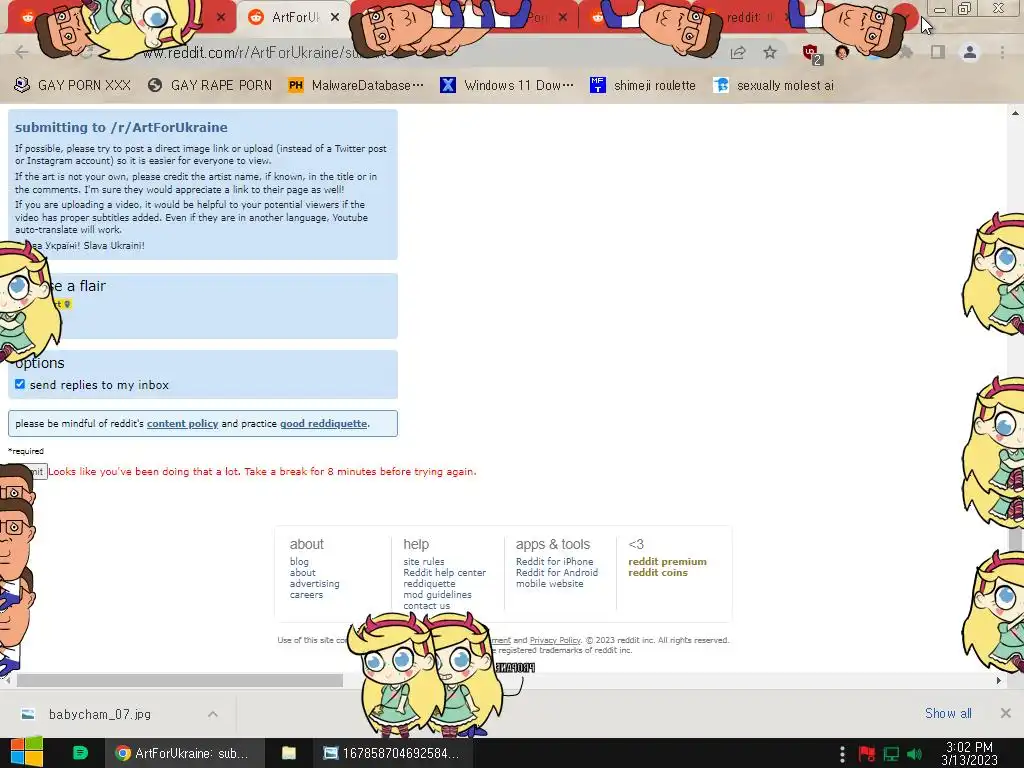Open Chrome's three-dot menu

(x=1002, y=52)
